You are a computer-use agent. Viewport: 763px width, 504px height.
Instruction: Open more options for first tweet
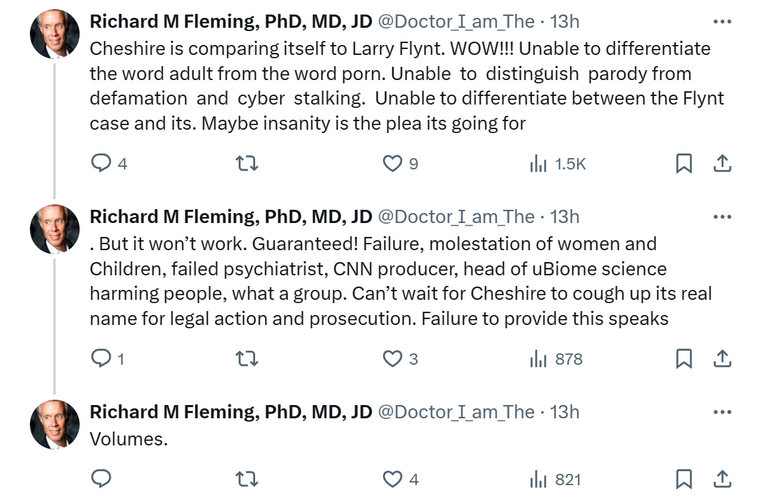(x=722, y=21)
